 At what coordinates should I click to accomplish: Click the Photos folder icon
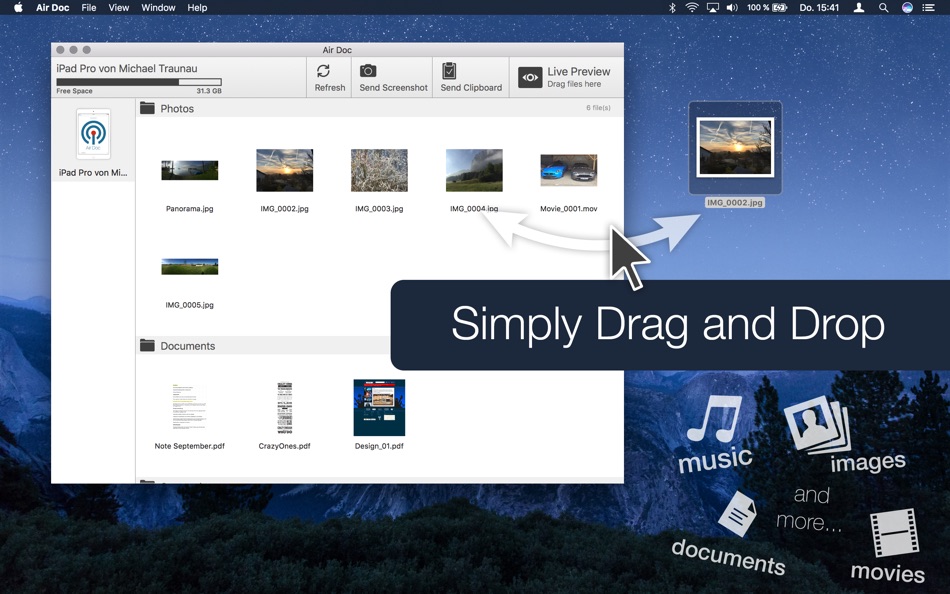[147, 108]
